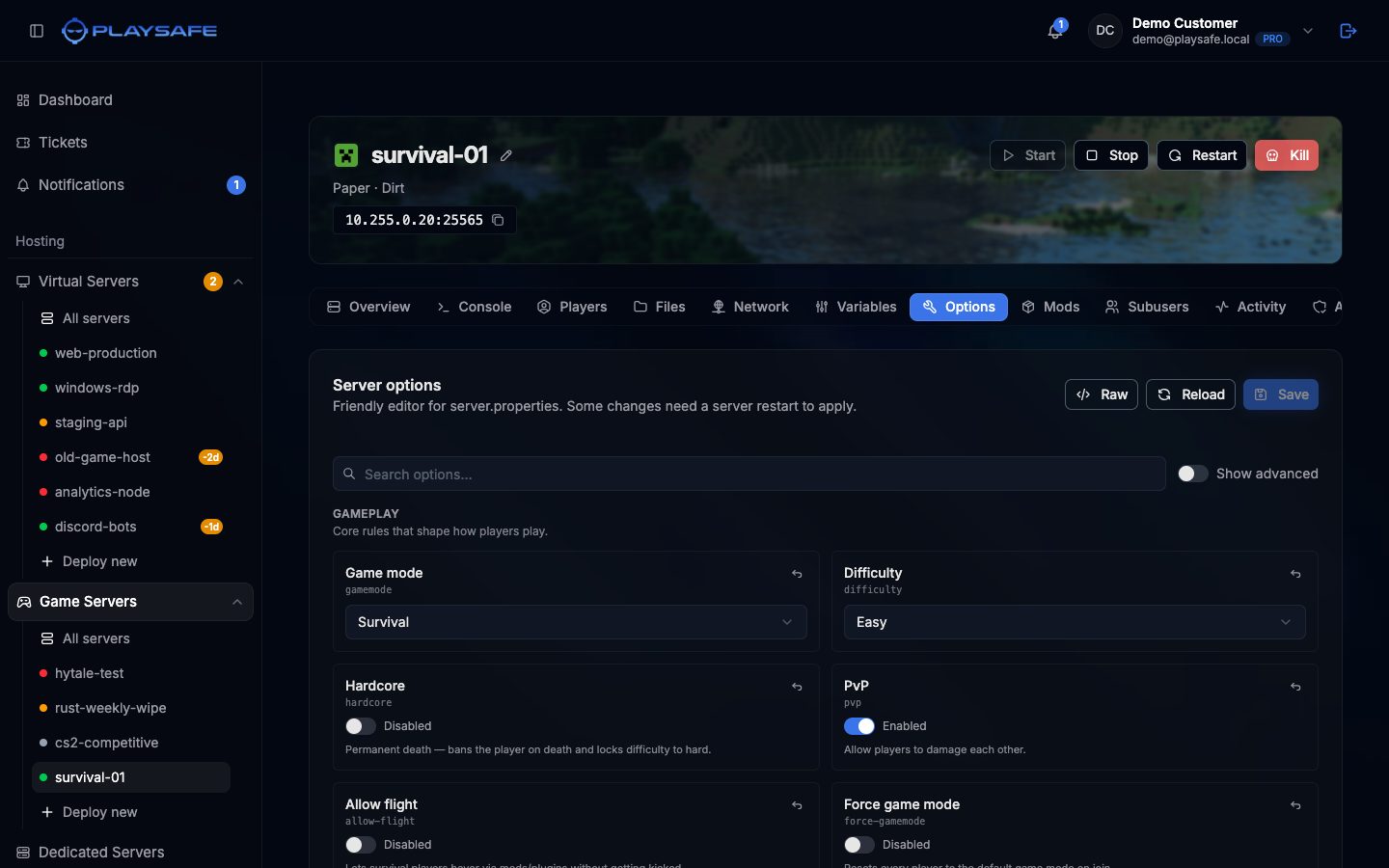The width and height of the screenshot is (1389, 868).
Task: Reset PvP option to default
Action: [1295, 687]
